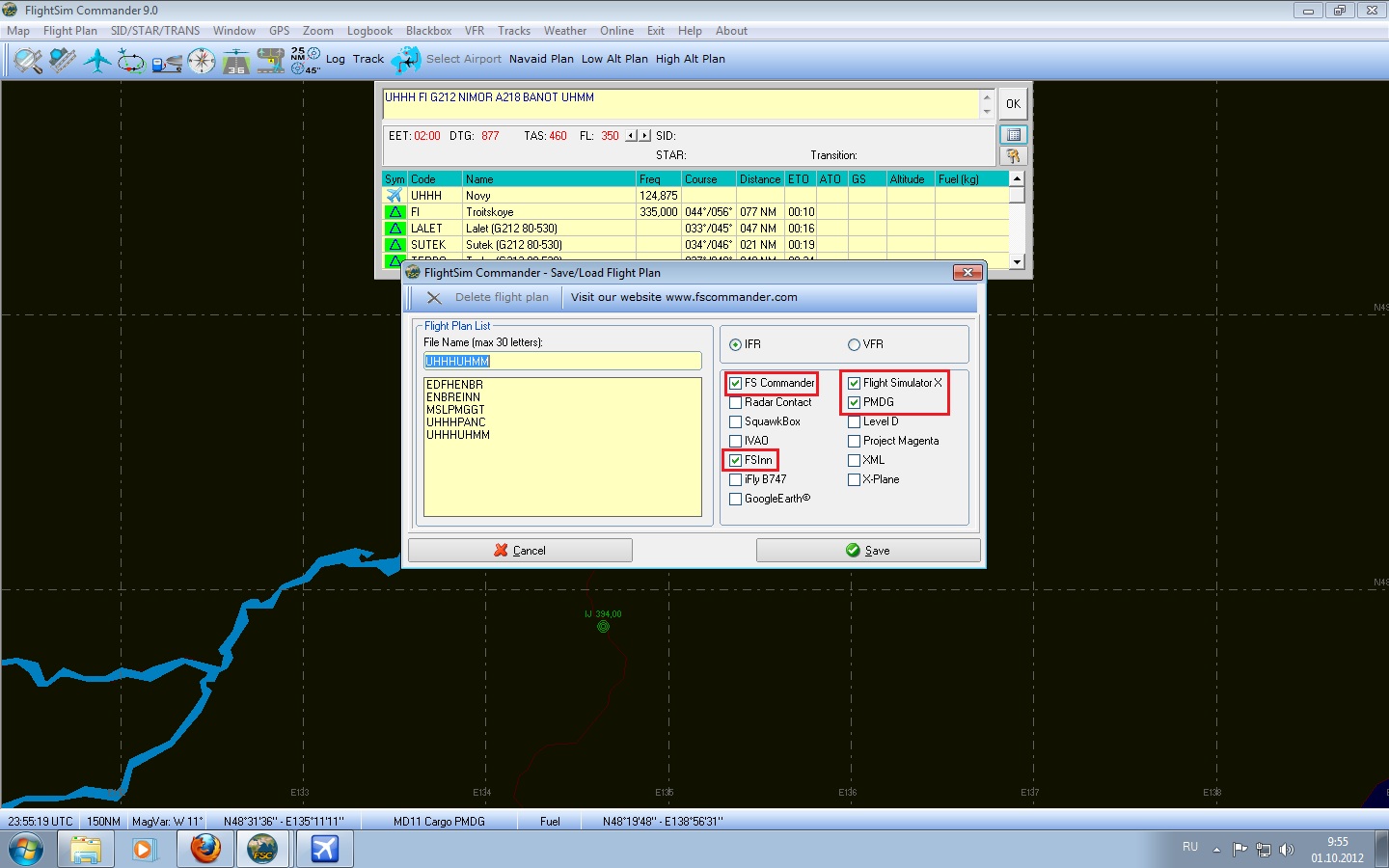Click the volume icon in system tray
The image size is (1389, 868).
click(x=1286, y=850)
